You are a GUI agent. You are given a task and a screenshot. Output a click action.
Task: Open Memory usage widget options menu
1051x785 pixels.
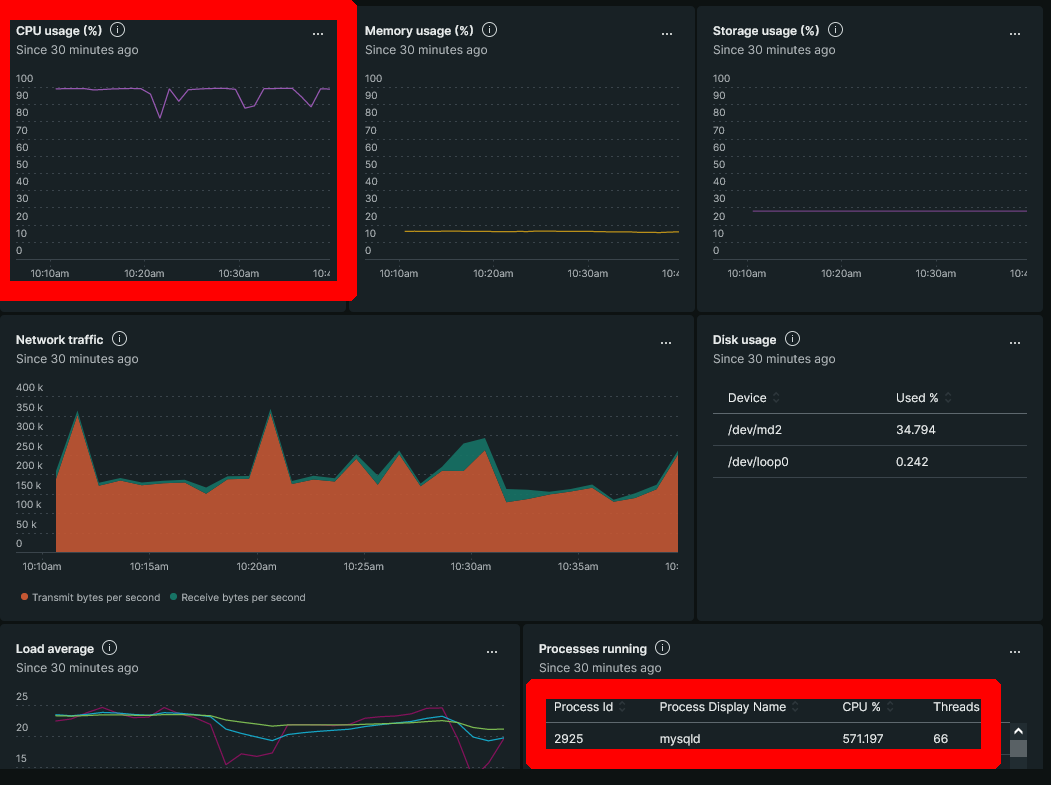pyautogui.click(x=667, y=34)
